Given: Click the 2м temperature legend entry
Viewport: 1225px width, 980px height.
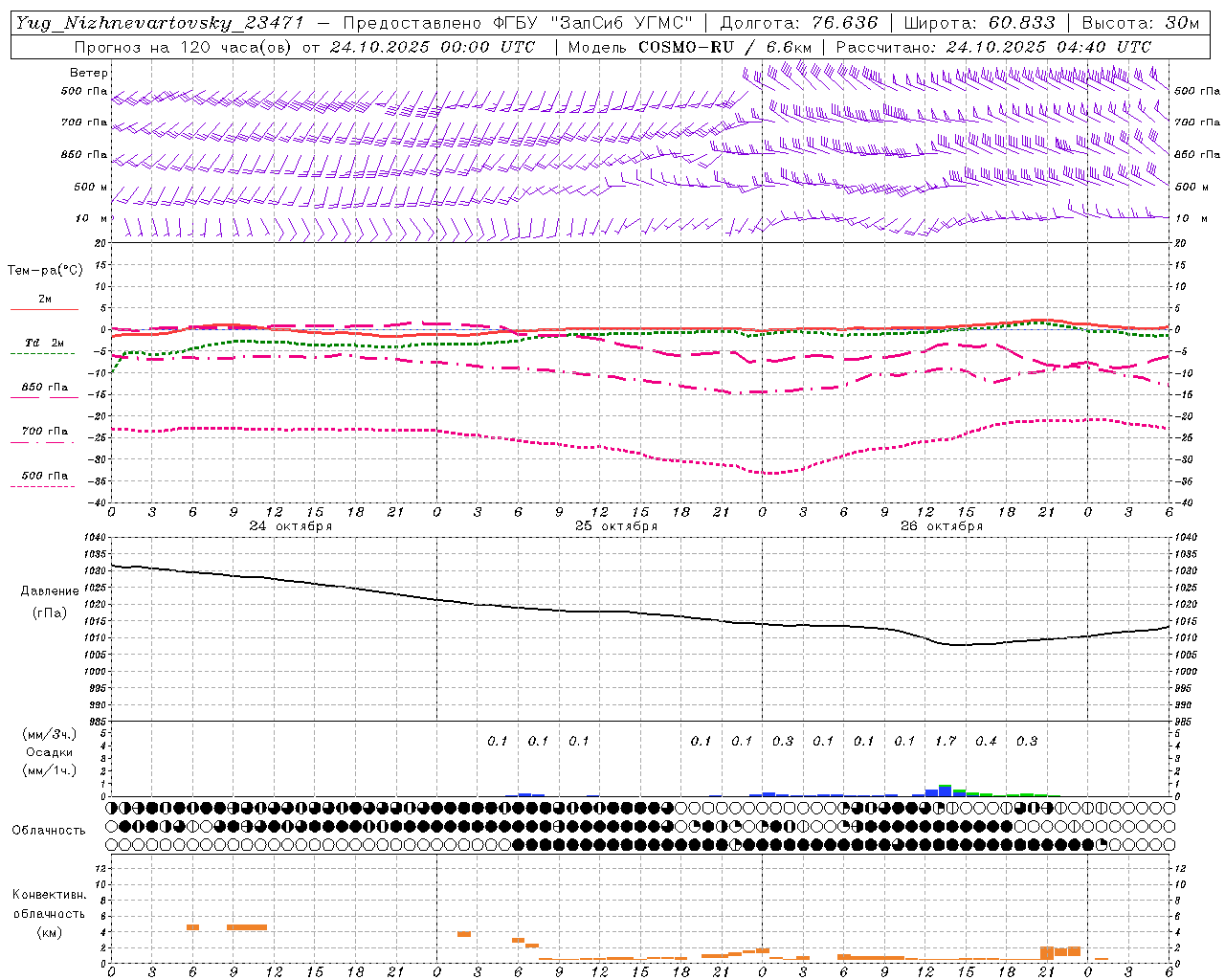Looking at the screenshot, I should pyautogui.click(x=45, y=300).
